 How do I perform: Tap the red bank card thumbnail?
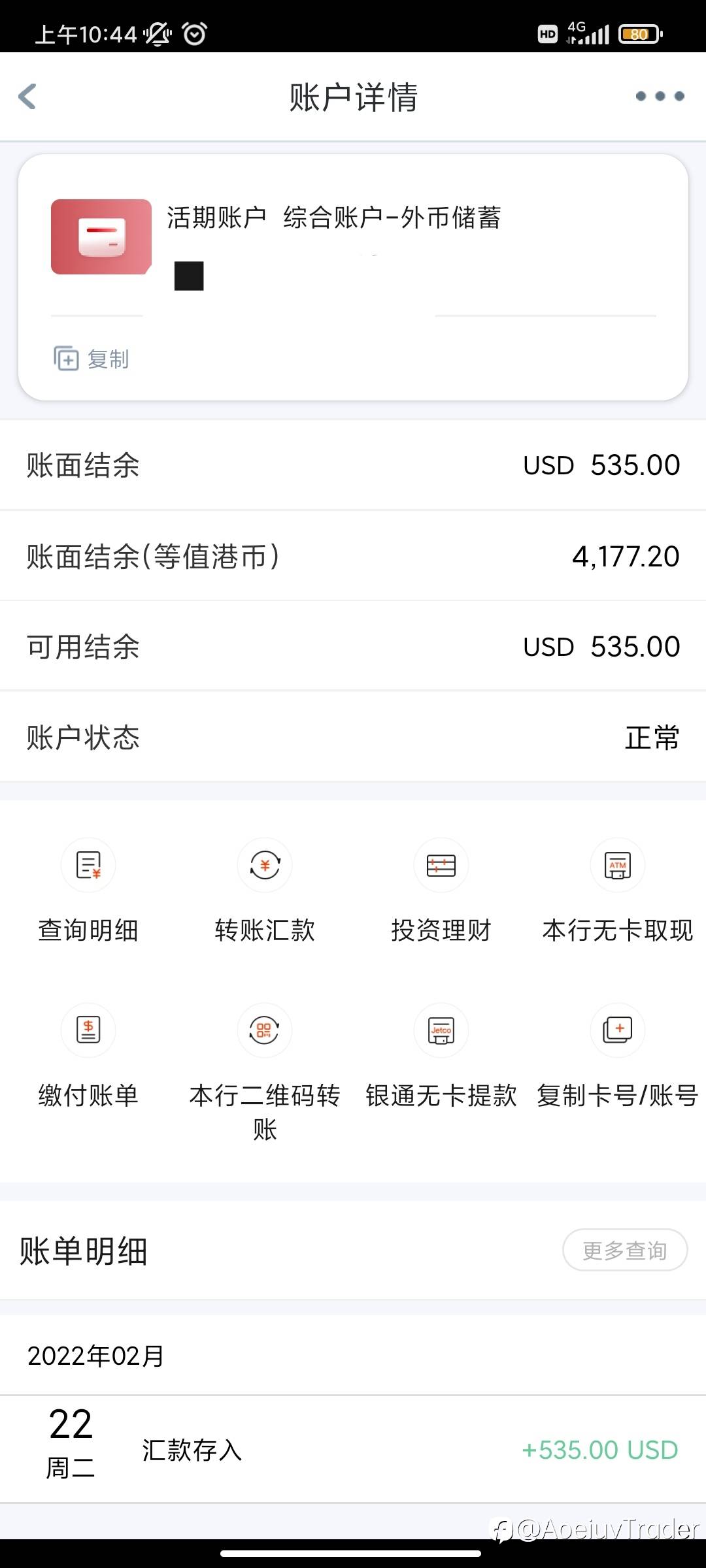point(101,237)
